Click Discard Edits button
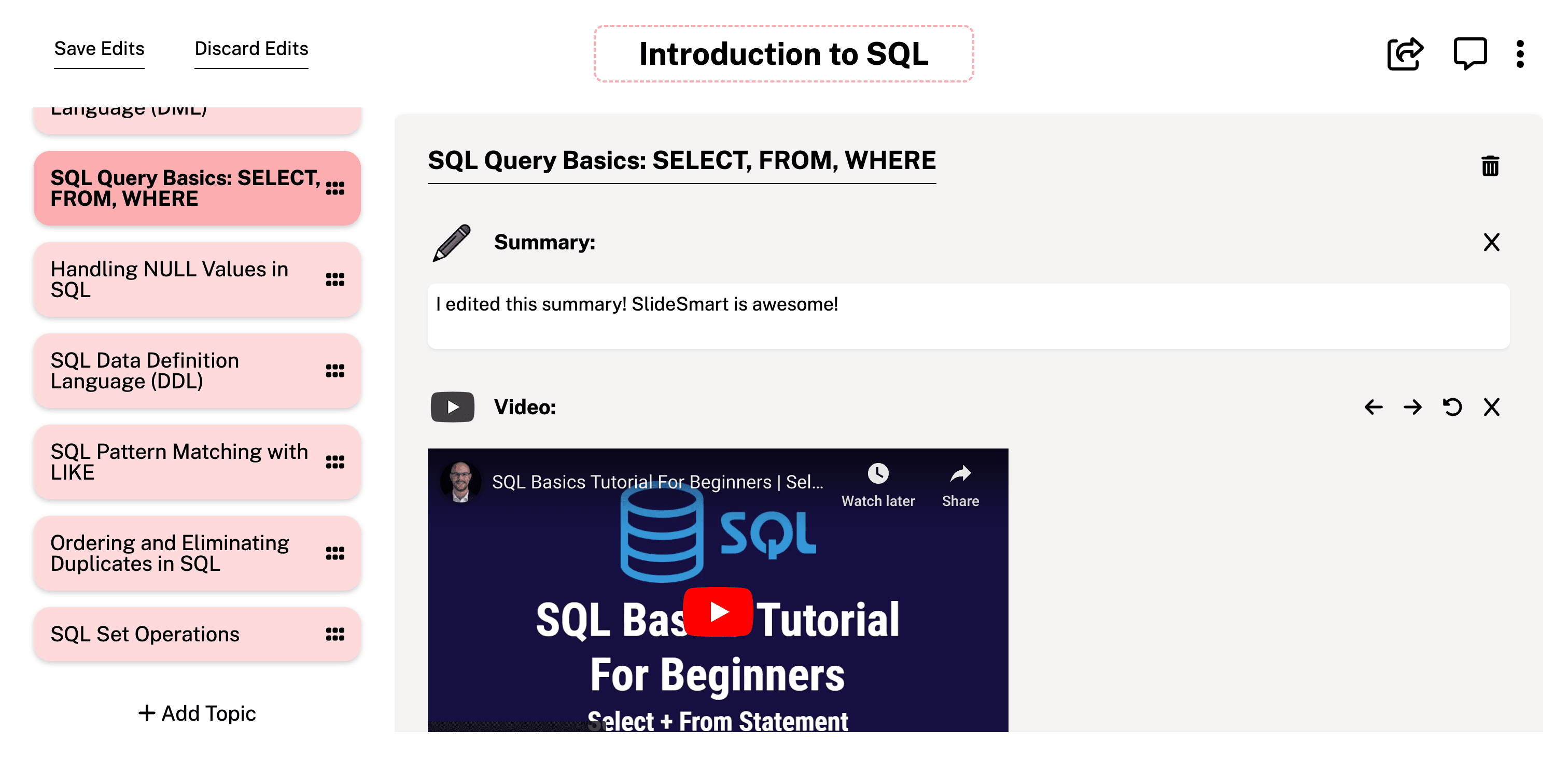 pyautogui.click(x=252, y=47)
